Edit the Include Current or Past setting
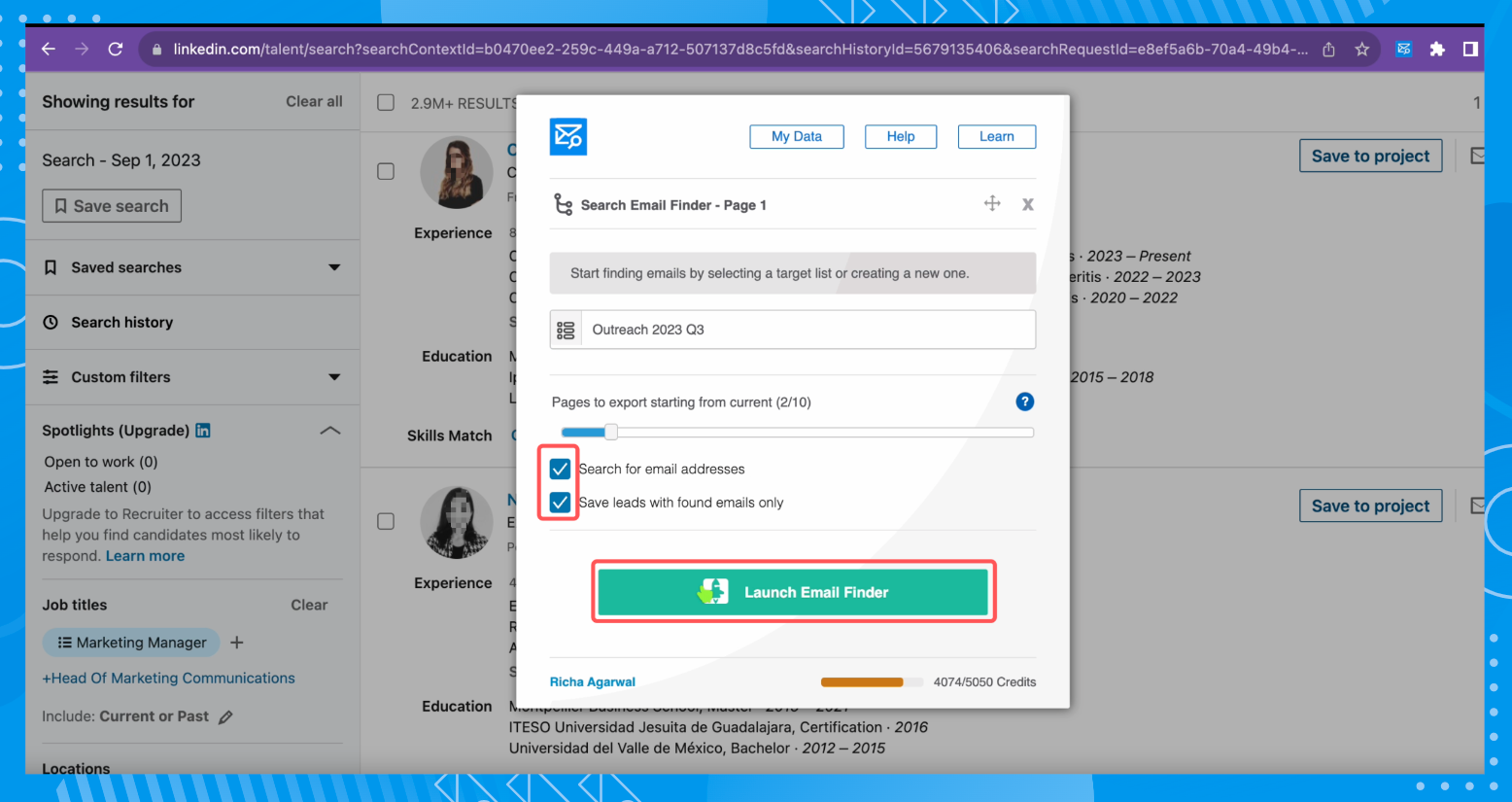The width and height of the screenshot is (1512, 802). point(225,717)
